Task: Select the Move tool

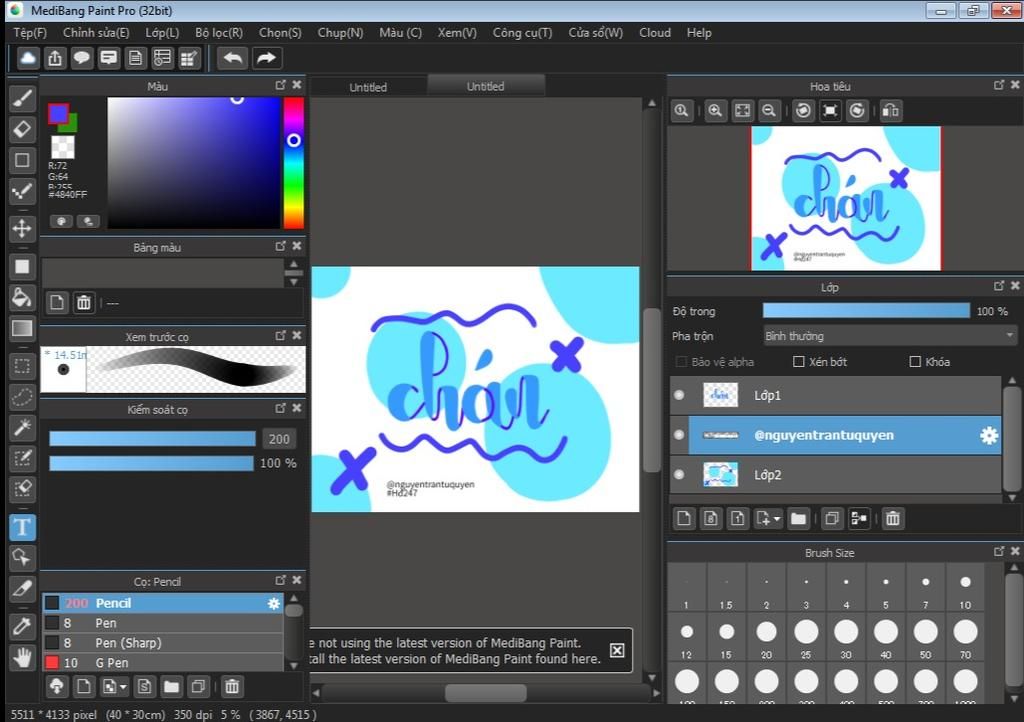Action: tap(22, 228)
